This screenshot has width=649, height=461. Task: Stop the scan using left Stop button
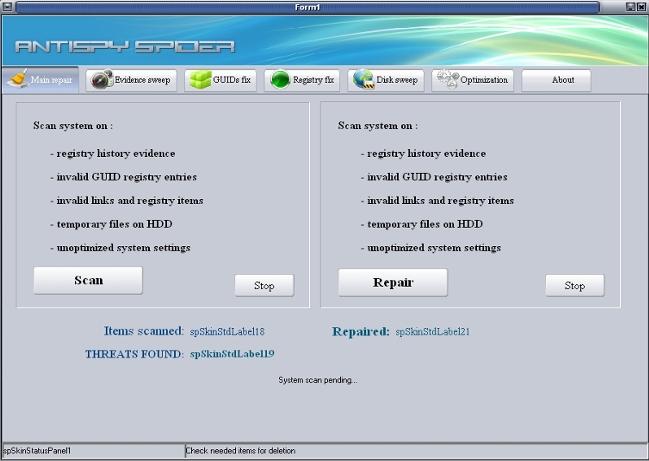point(264,286)
